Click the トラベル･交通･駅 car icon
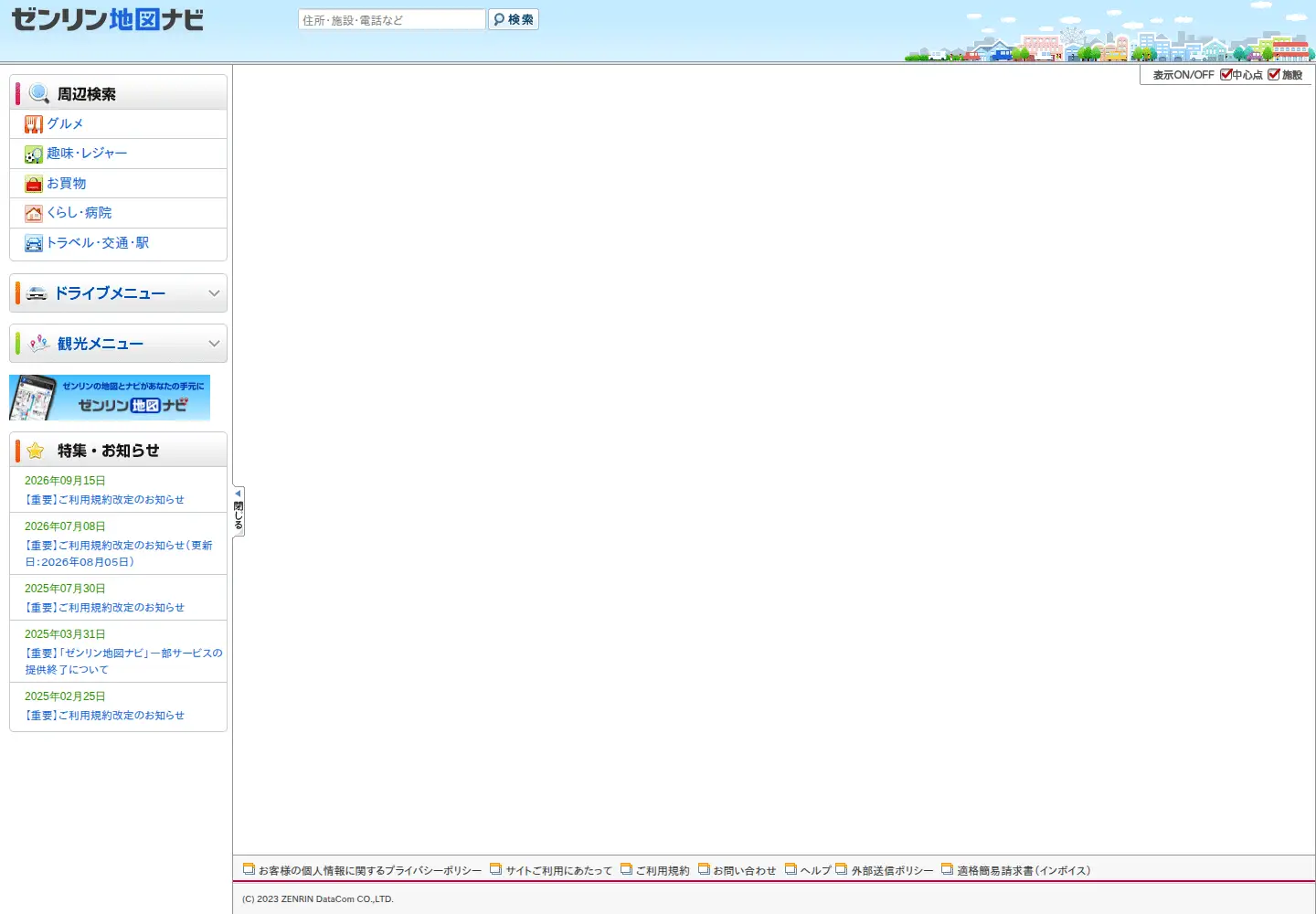This screenshot has width=1316, height=914. coord(34,243)
